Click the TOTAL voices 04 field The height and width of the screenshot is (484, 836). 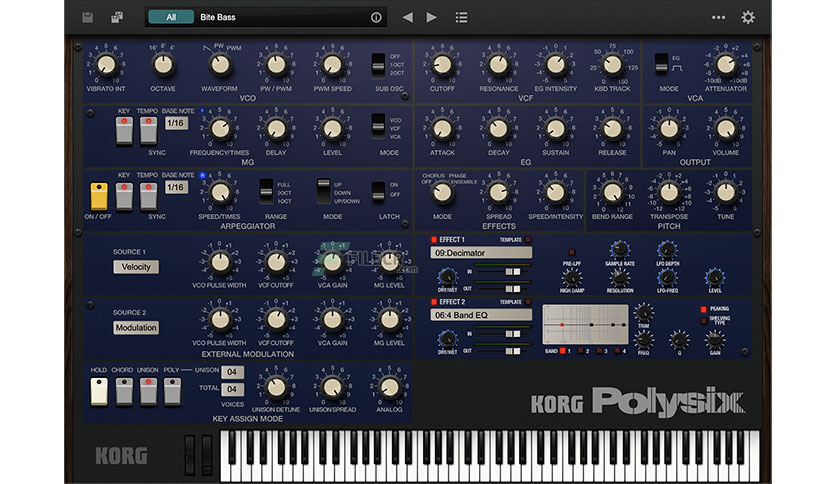tap(232, 390)
